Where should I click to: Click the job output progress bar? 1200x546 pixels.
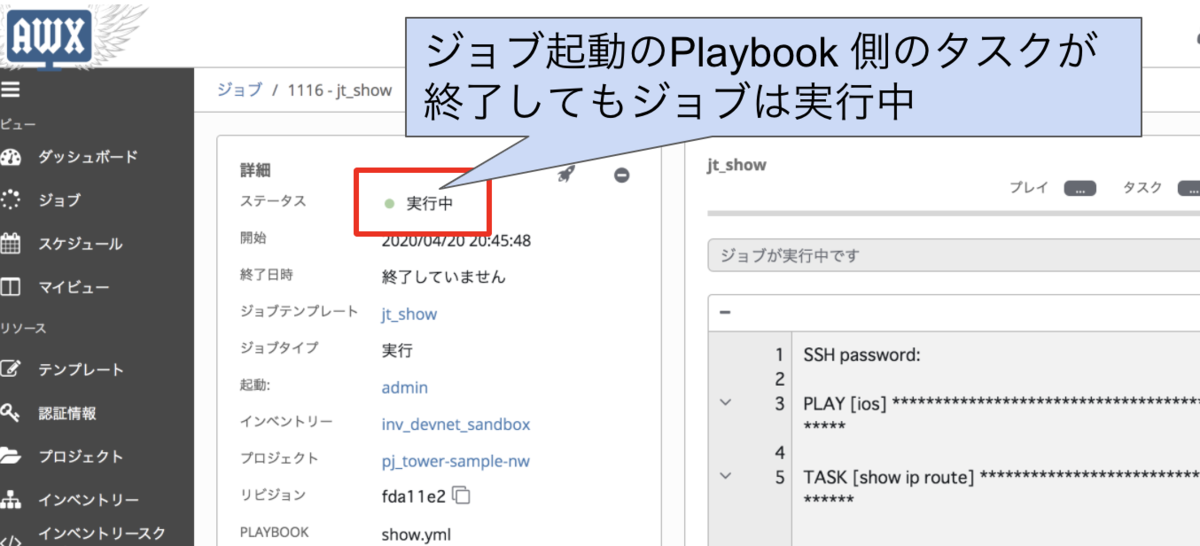(953, 213)
